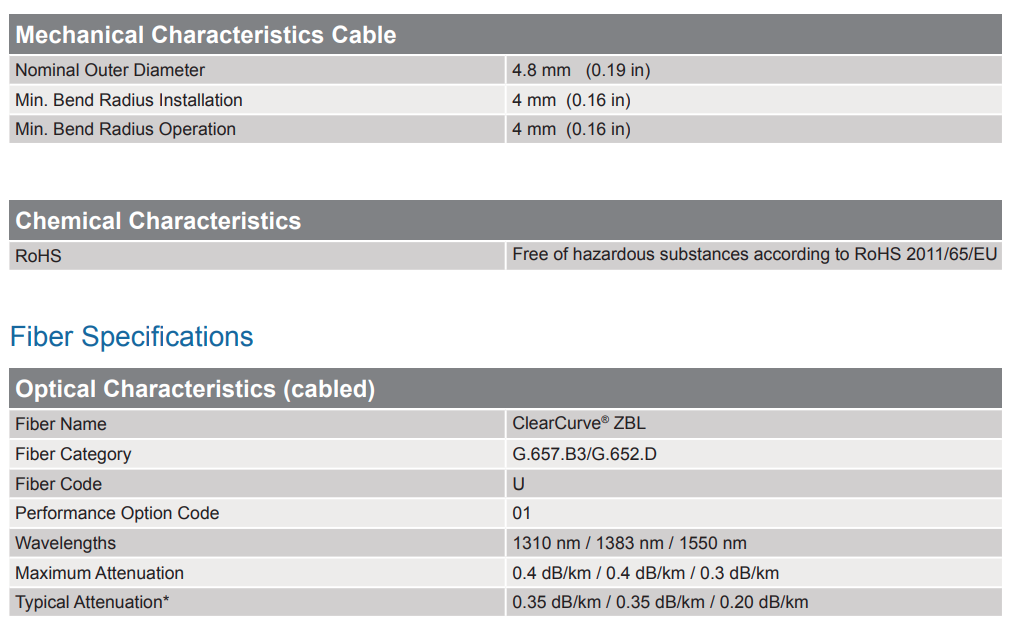Image resolution: width=1017 pixels, height=631 pixels.
Task: Click the Wavelengths row label
Action: click(65, 543)
